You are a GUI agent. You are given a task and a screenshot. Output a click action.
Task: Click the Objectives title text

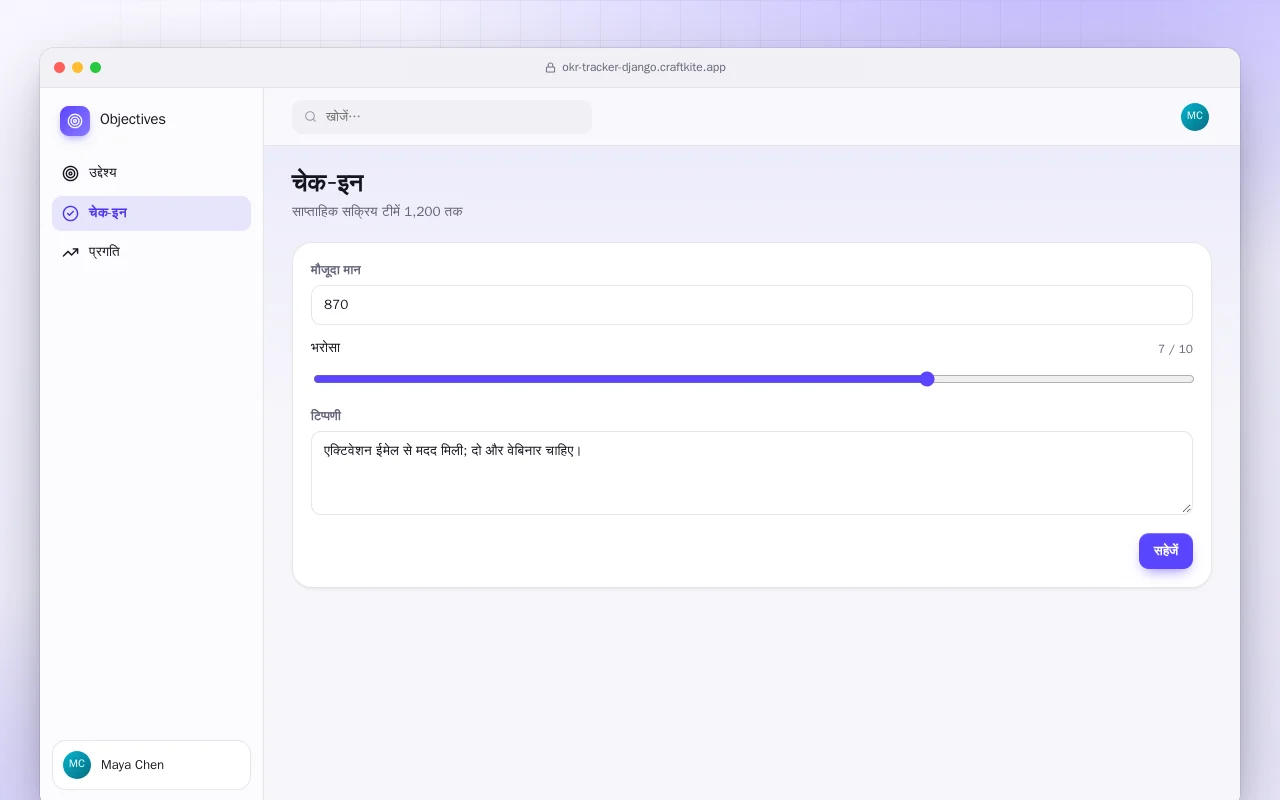pos(133,119)
